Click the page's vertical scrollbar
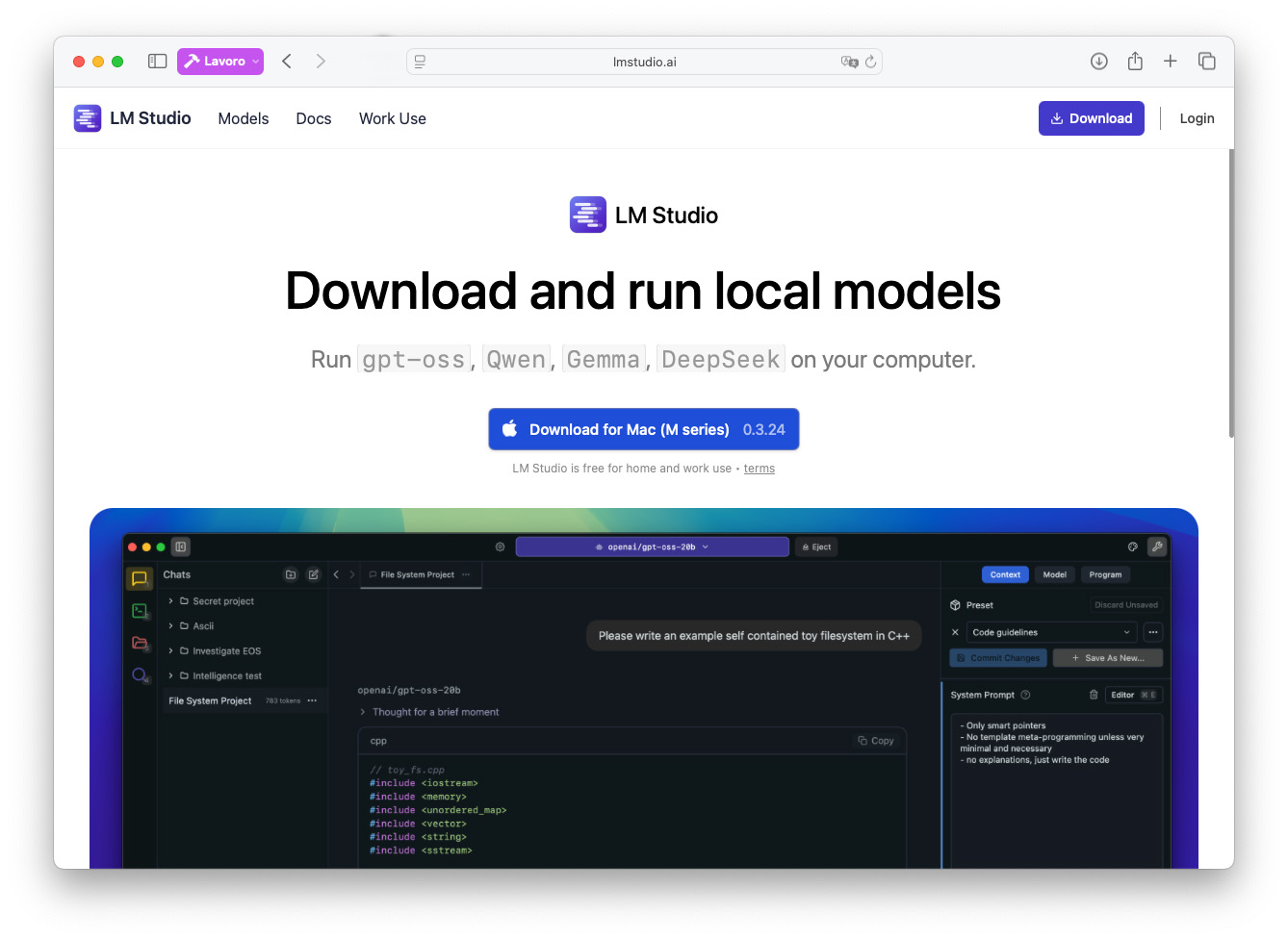Viewport: 1288px width, 940px height. point(1230,293)
